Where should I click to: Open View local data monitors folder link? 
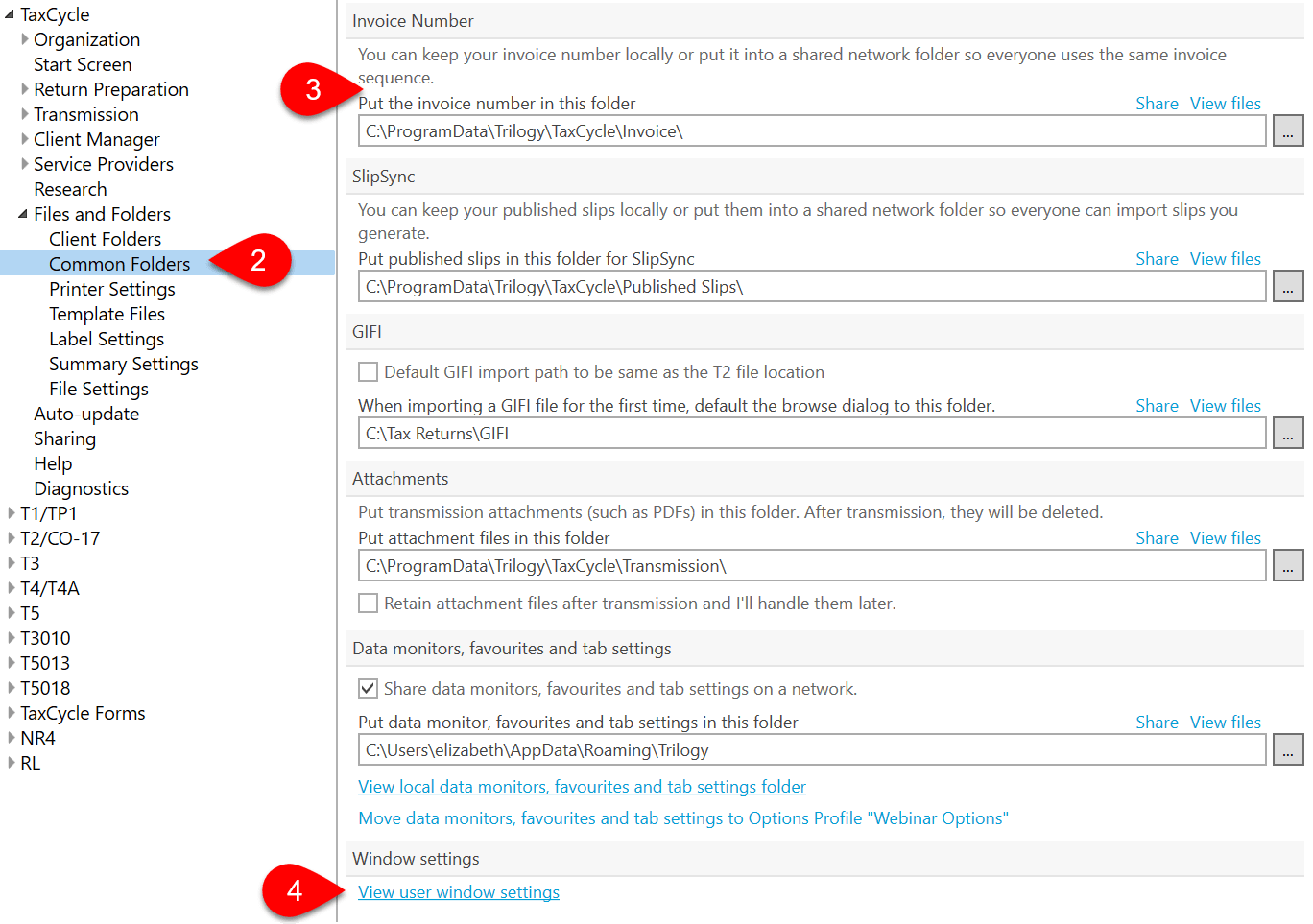[x=582, y=786]
